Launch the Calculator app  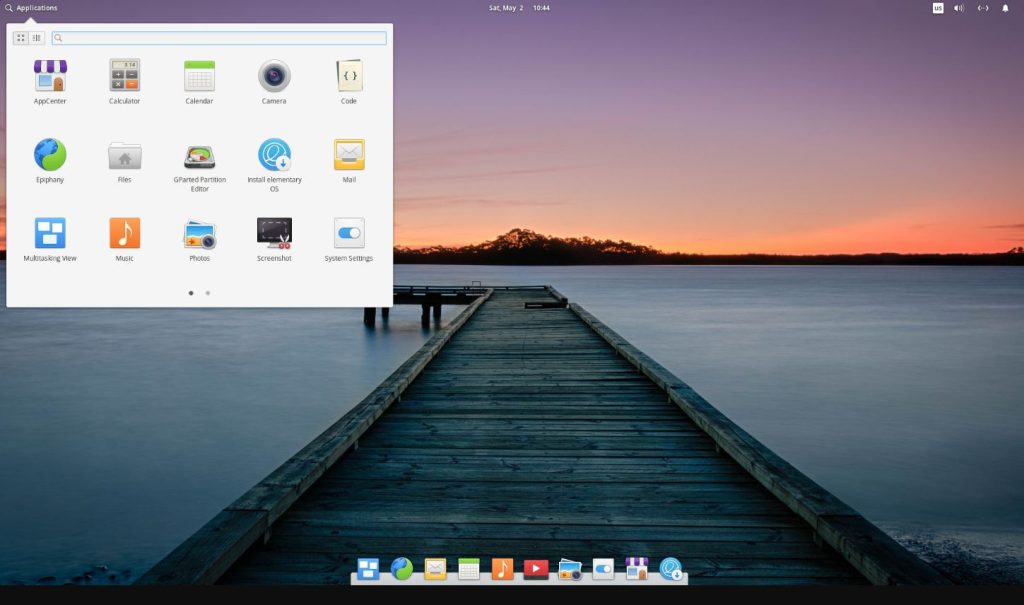(x=124, y=77)
